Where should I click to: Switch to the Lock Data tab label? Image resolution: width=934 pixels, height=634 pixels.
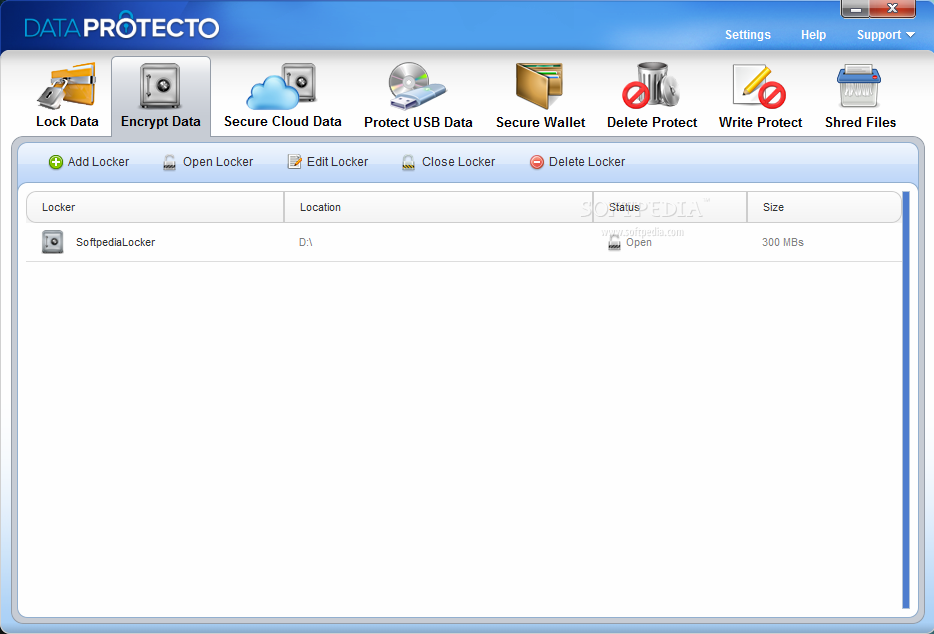tap(67, 122)
